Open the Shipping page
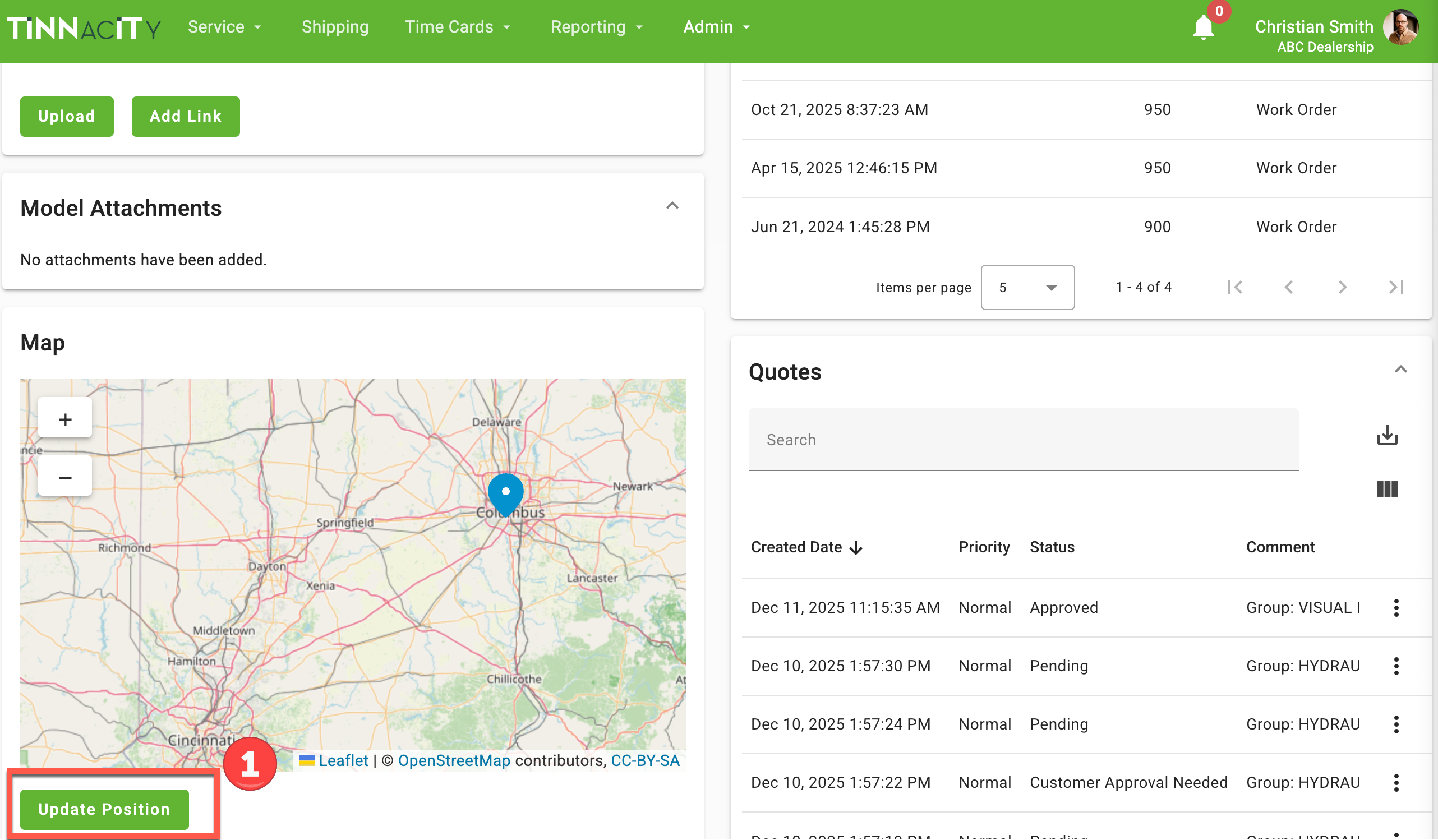Screen dimensions: 1438x840 pos(335,27)
